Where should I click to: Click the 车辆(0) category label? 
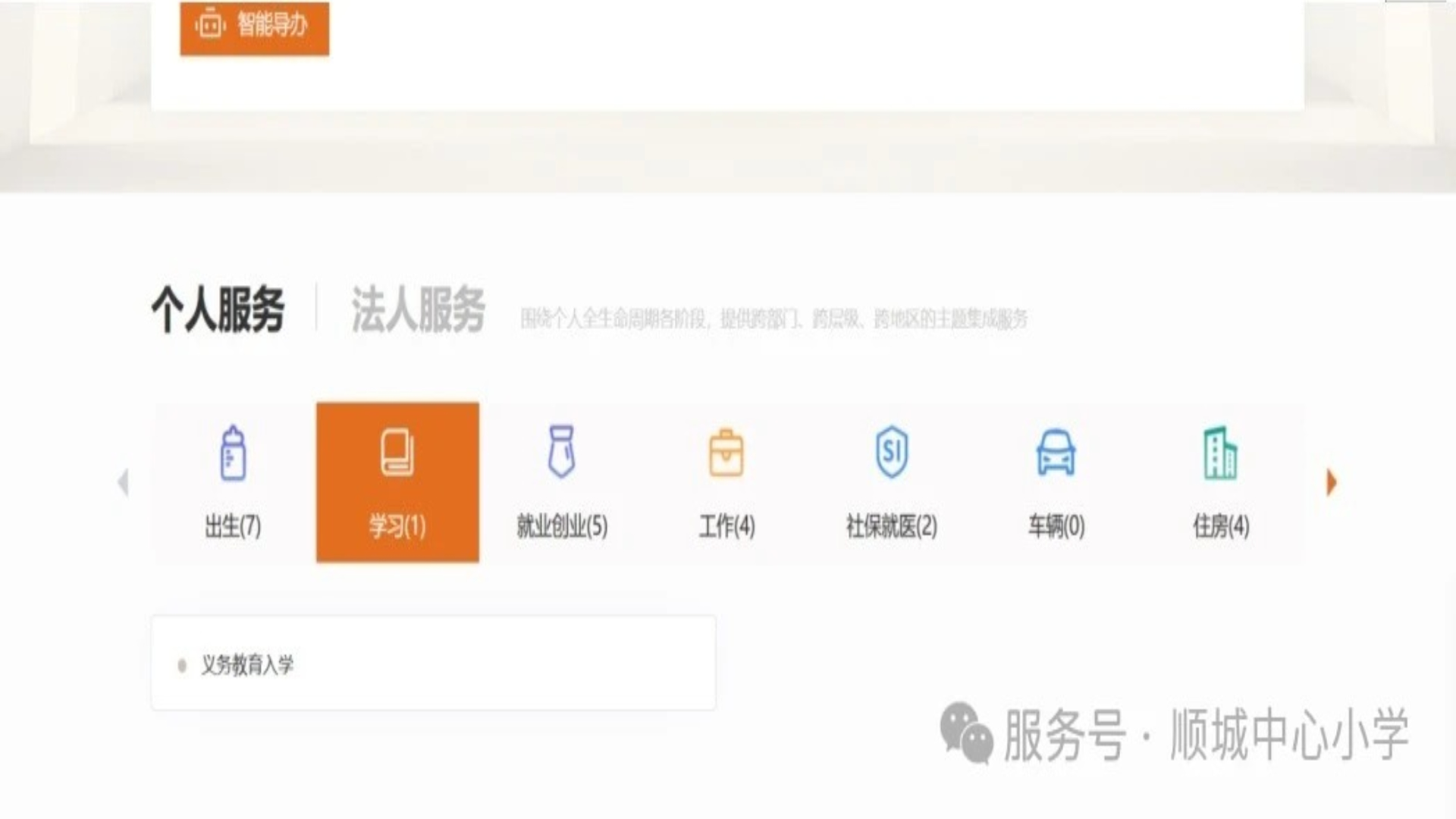(1056, 526)
